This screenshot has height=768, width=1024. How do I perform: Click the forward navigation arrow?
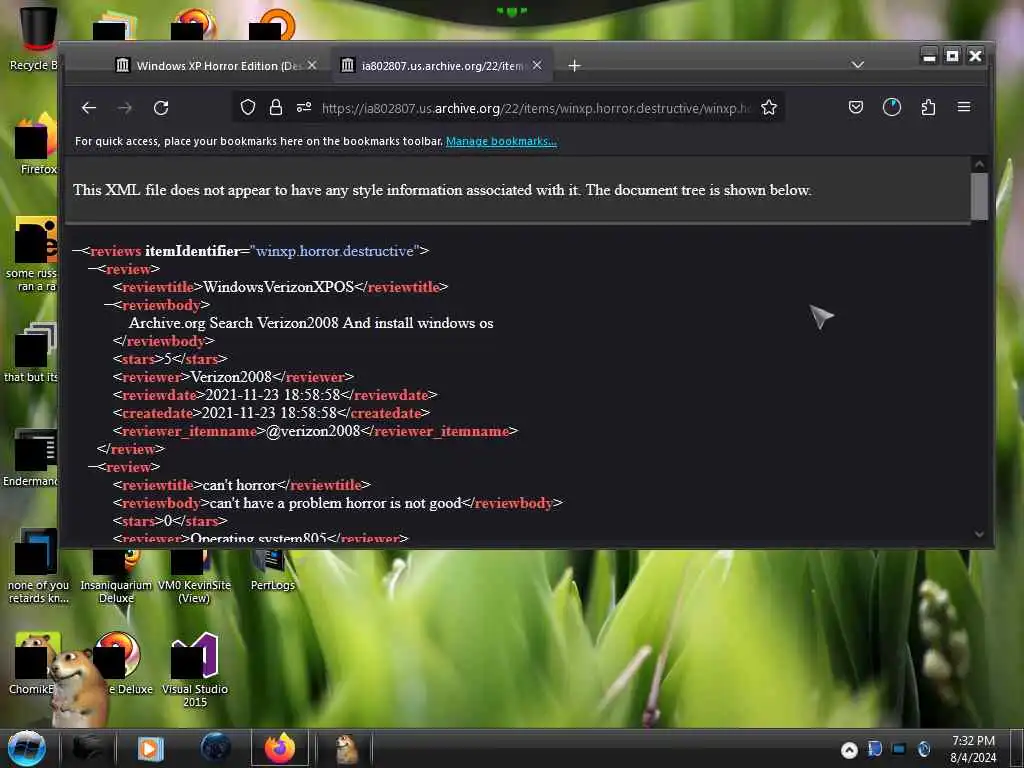[125, 108]
